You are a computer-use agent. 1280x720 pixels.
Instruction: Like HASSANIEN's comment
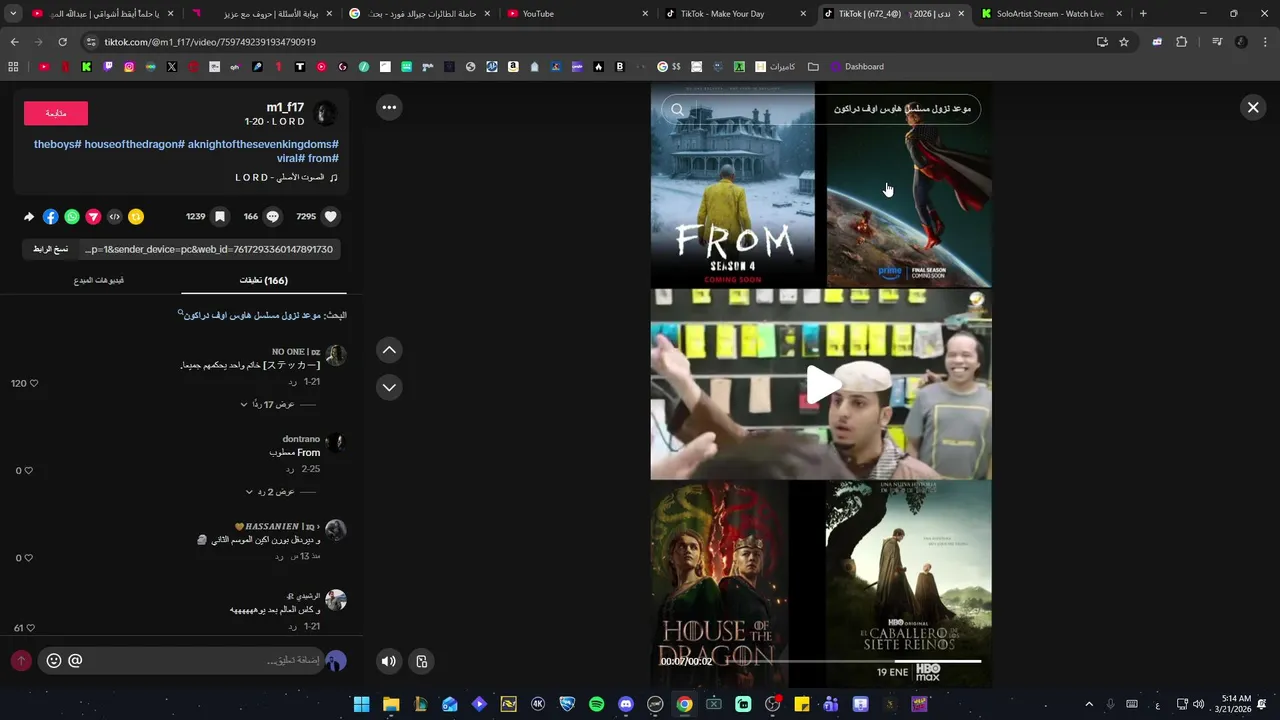[28, 558]
